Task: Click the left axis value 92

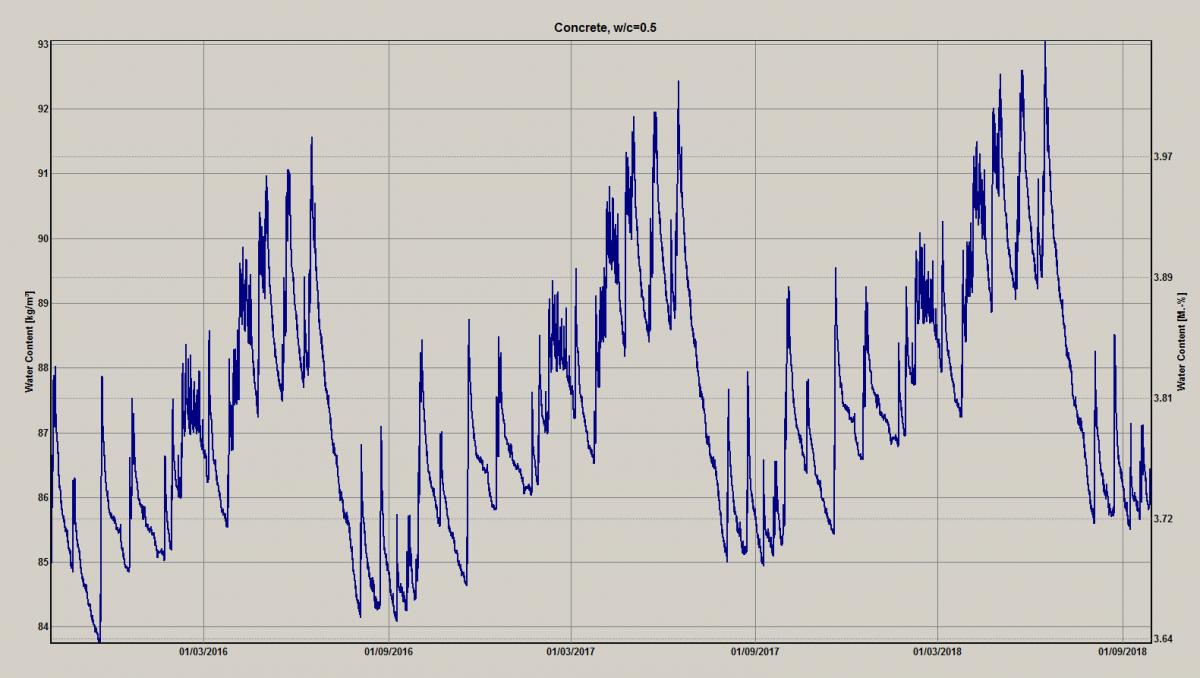Action: pos(44,109)
